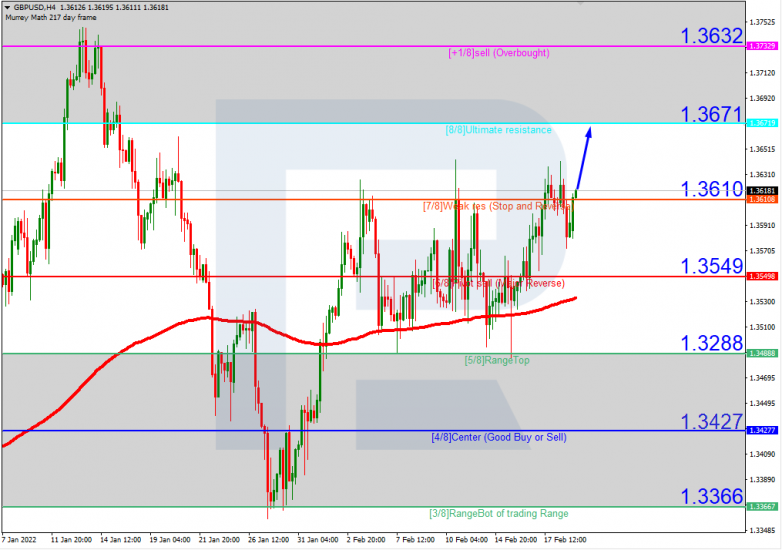Click the green 1.34888 price tag
The image size is (782, 550).
coord(762,353)
